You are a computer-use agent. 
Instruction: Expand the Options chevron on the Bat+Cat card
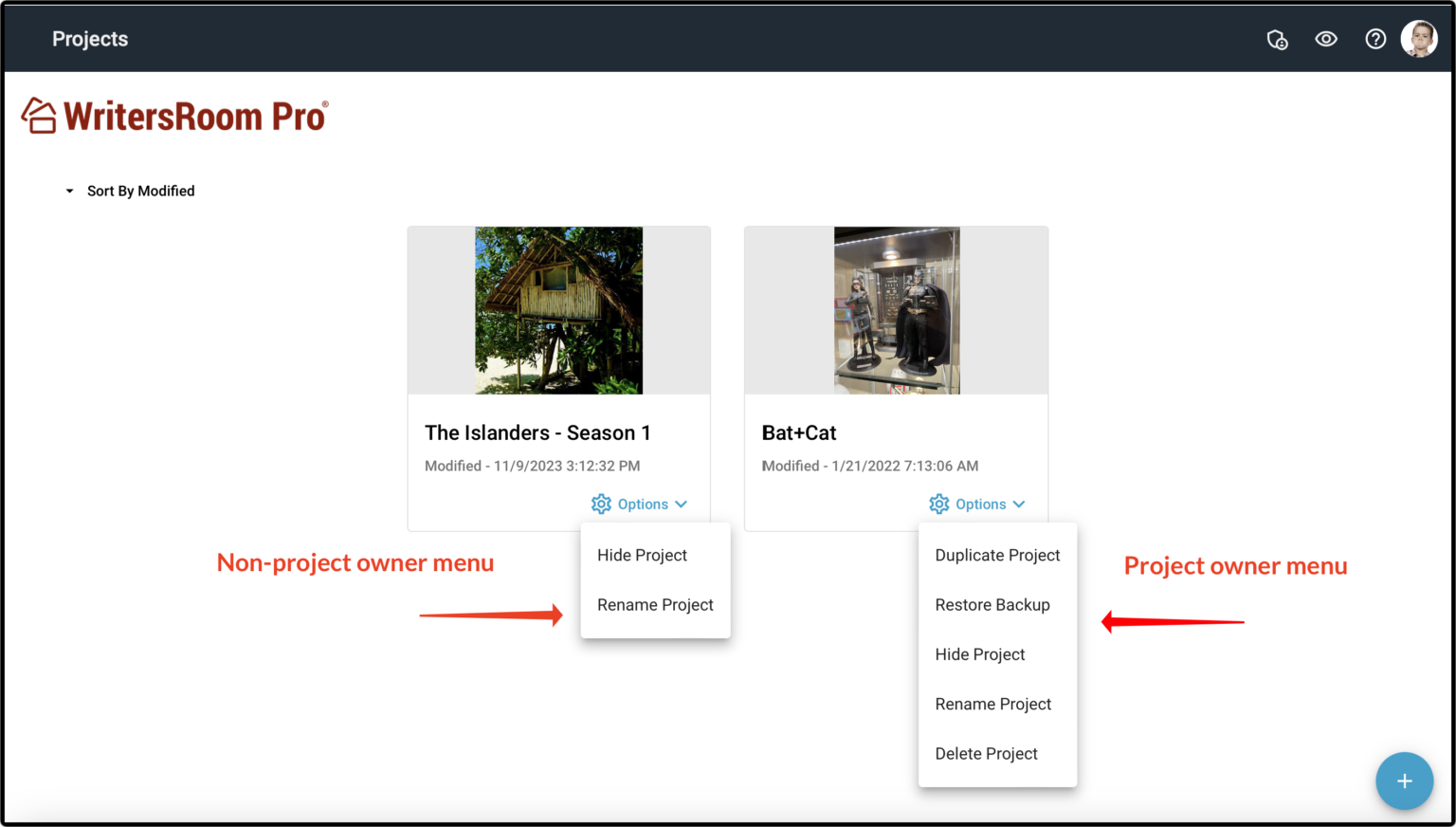(x=1020, y=504)
